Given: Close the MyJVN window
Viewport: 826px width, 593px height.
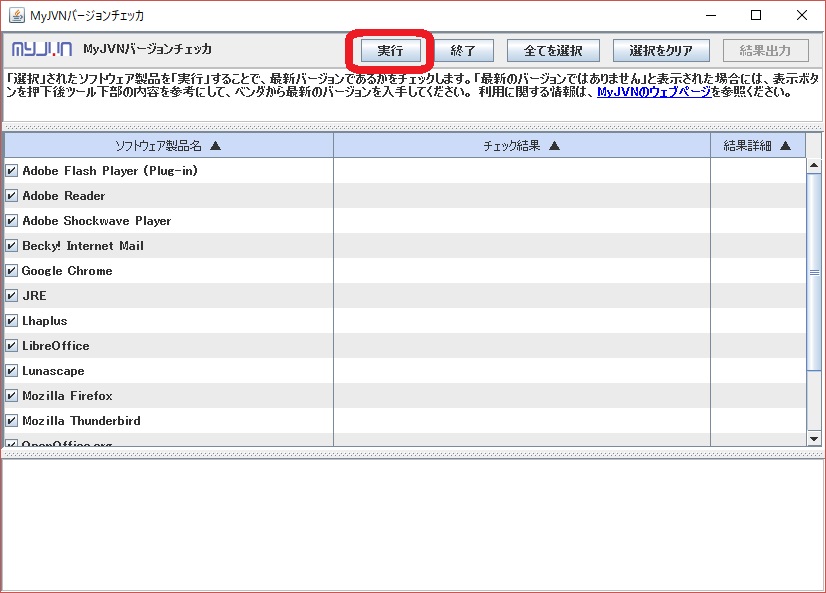Looking at the screenshot, I should 802,15.
